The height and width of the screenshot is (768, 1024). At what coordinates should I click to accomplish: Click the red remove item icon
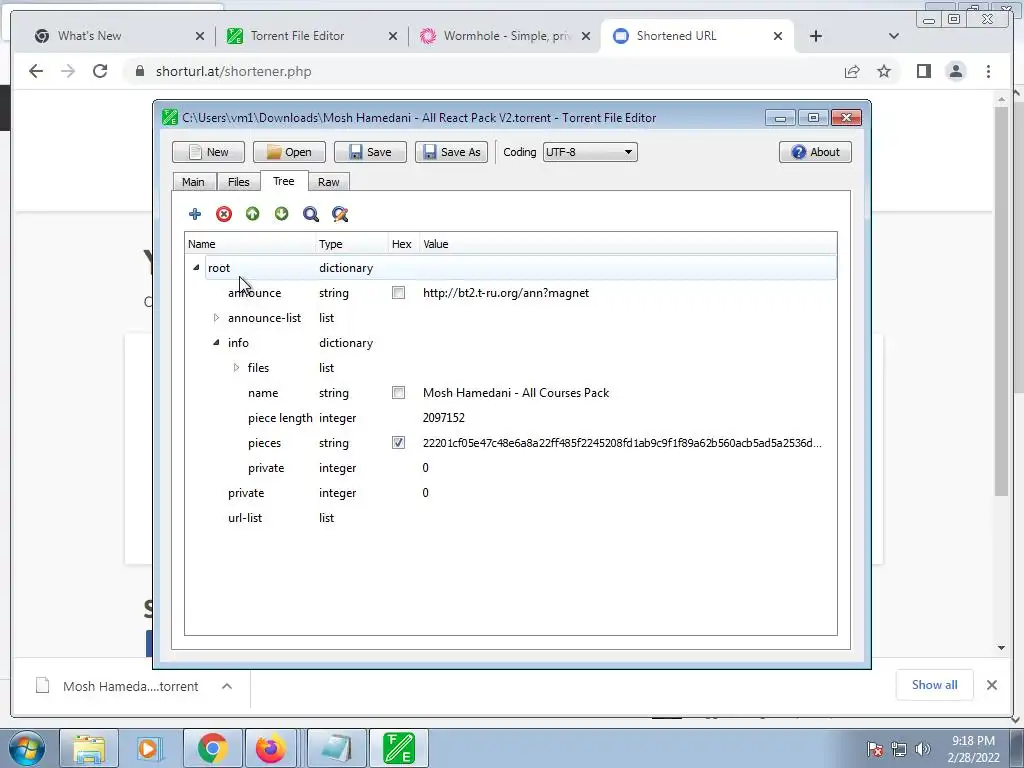pos(224,214)
